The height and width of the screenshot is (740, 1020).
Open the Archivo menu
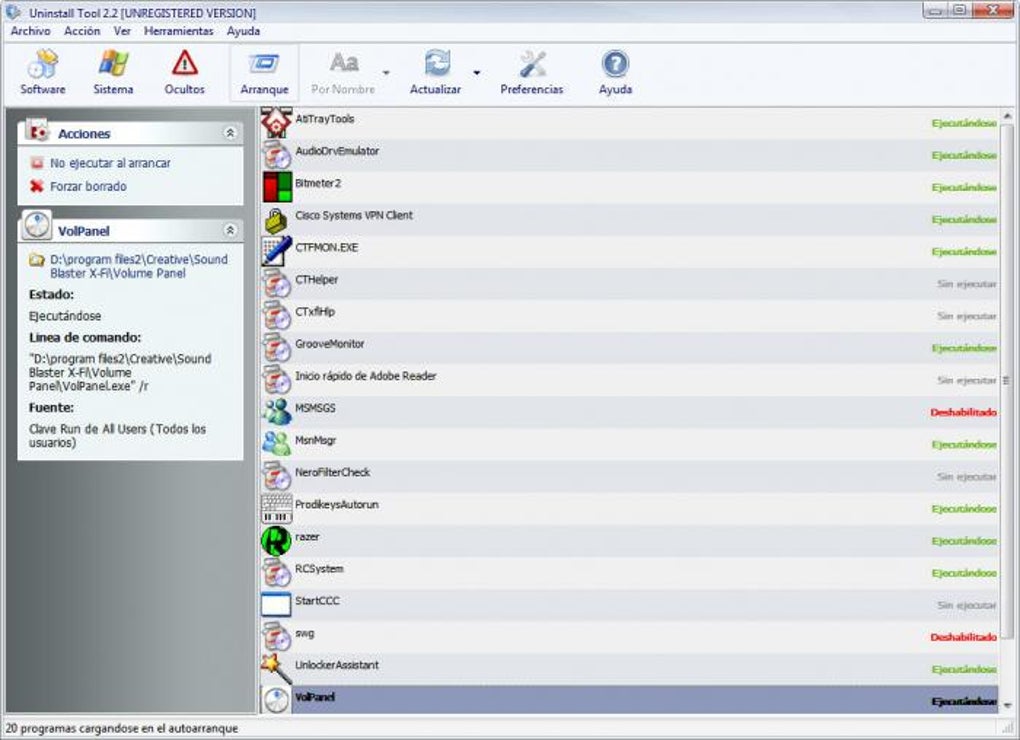(x=31, y=31)
